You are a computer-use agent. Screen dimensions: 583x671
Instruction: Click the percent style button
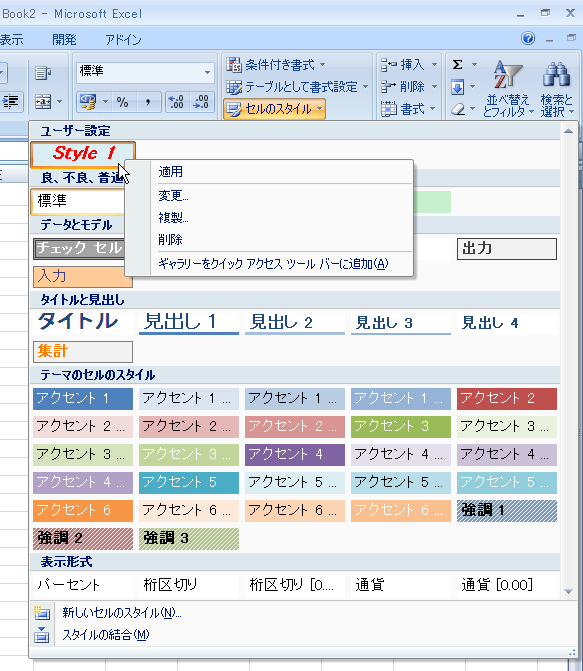pyautogui.click(x=123, y=102)
